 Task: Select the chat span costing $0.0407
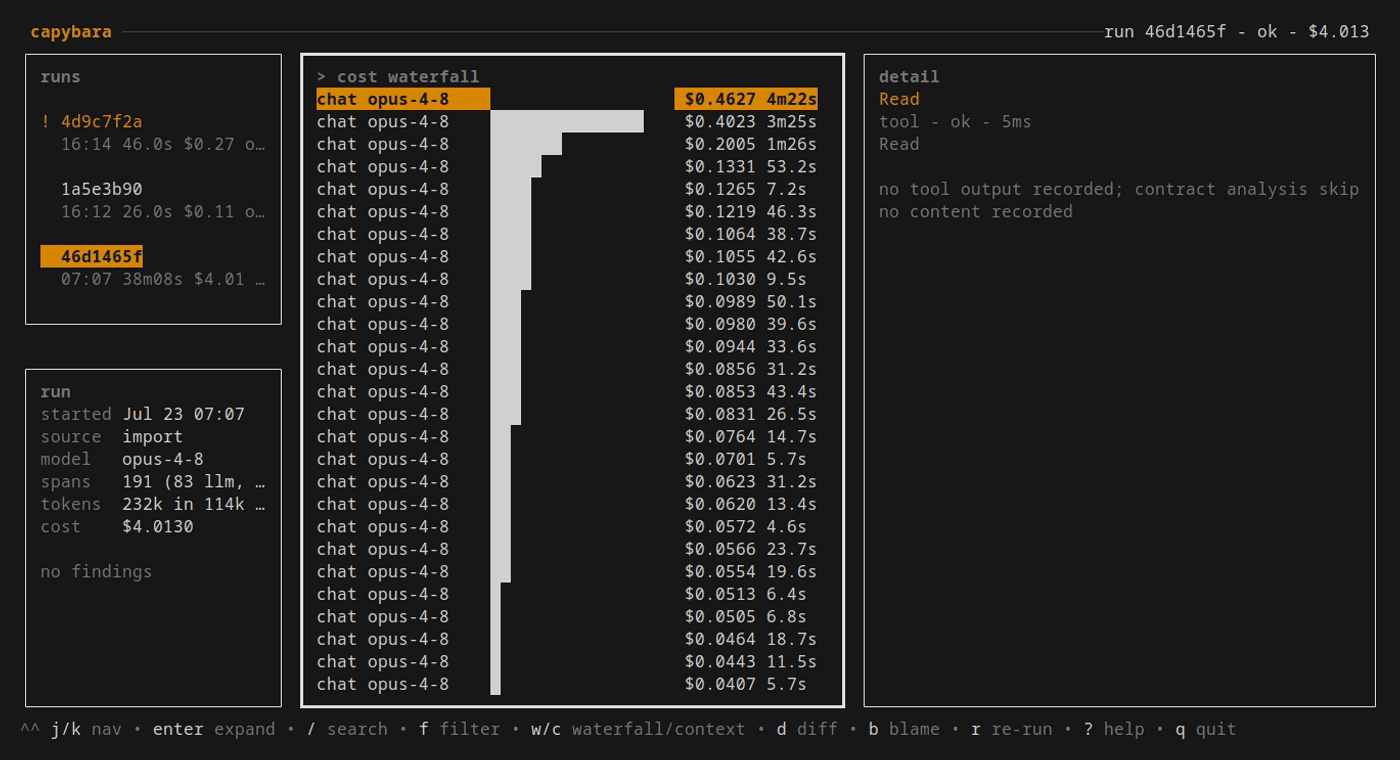point(567,684)
